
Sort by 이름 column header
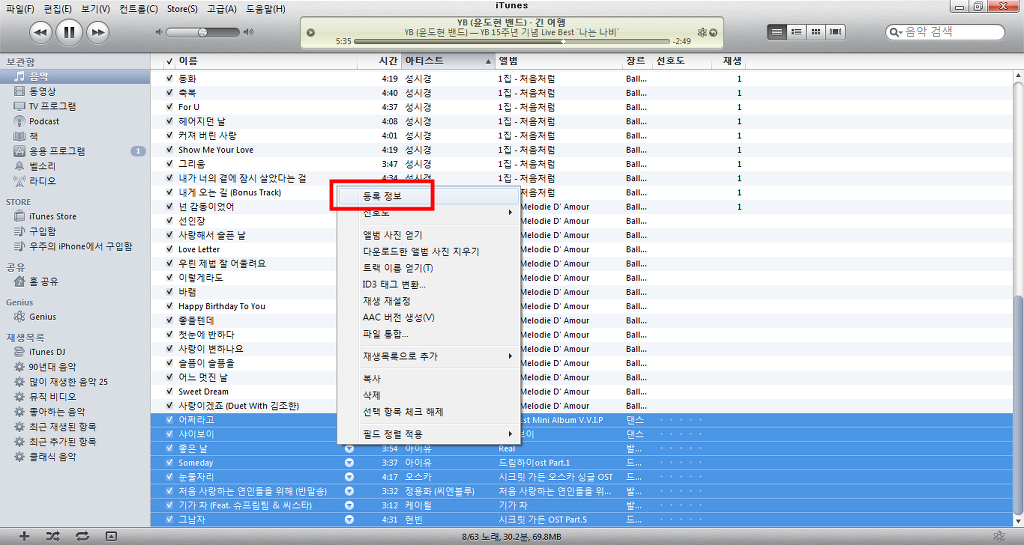click(x=267, y=61)
